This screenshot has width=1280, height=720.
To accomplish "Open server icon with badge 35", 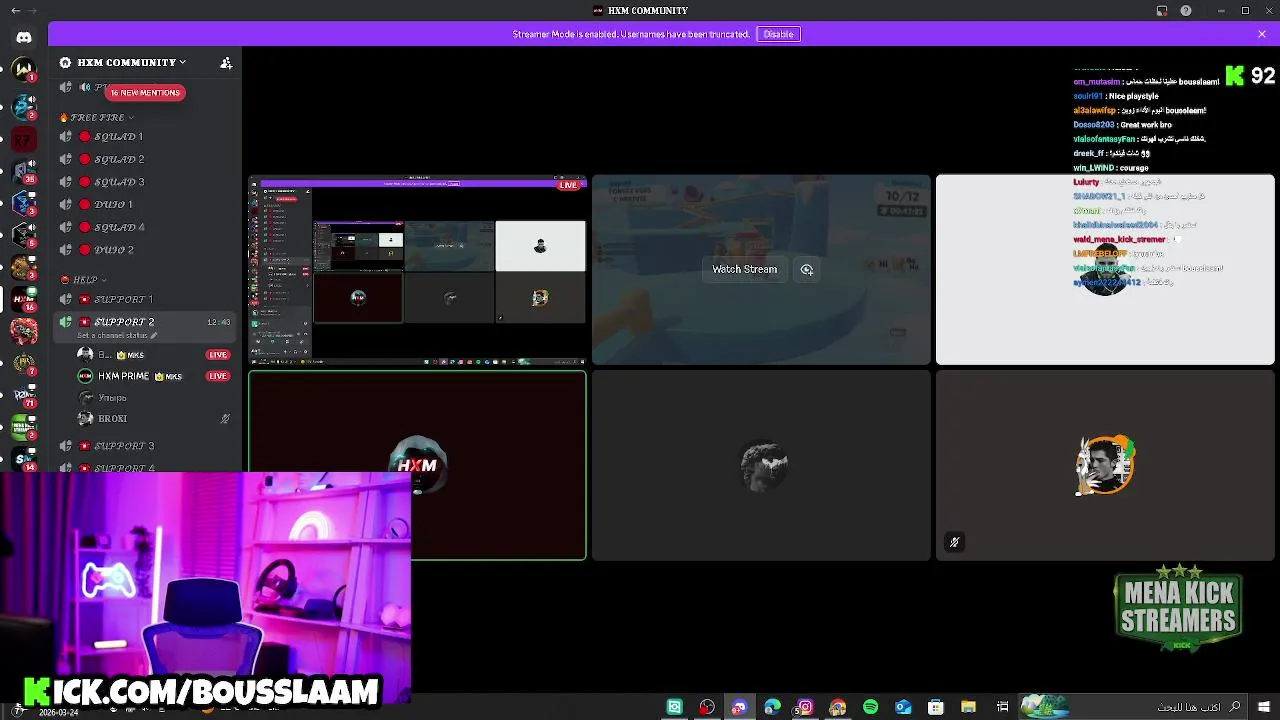I will click(24, 171).
